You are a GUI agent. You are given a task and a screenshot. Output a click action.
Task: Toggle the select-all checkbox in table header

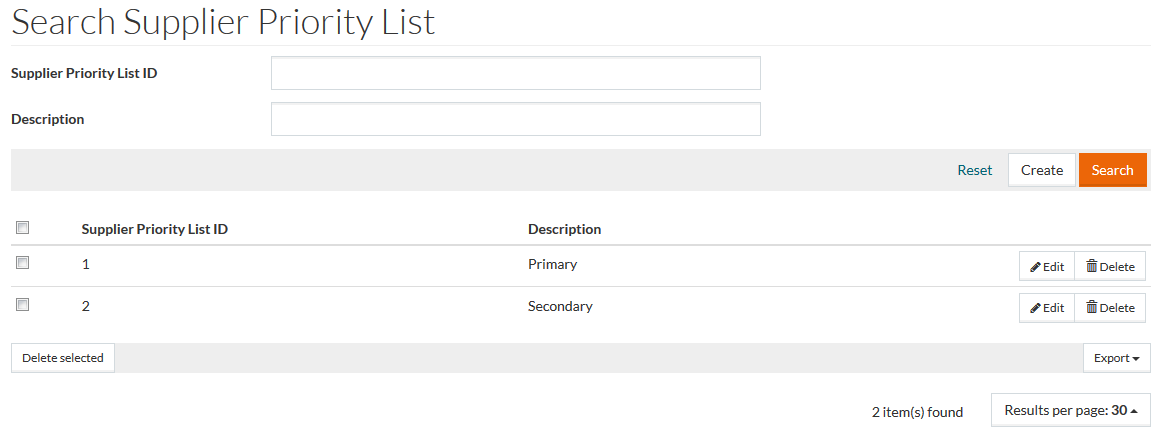click(23, 228)
